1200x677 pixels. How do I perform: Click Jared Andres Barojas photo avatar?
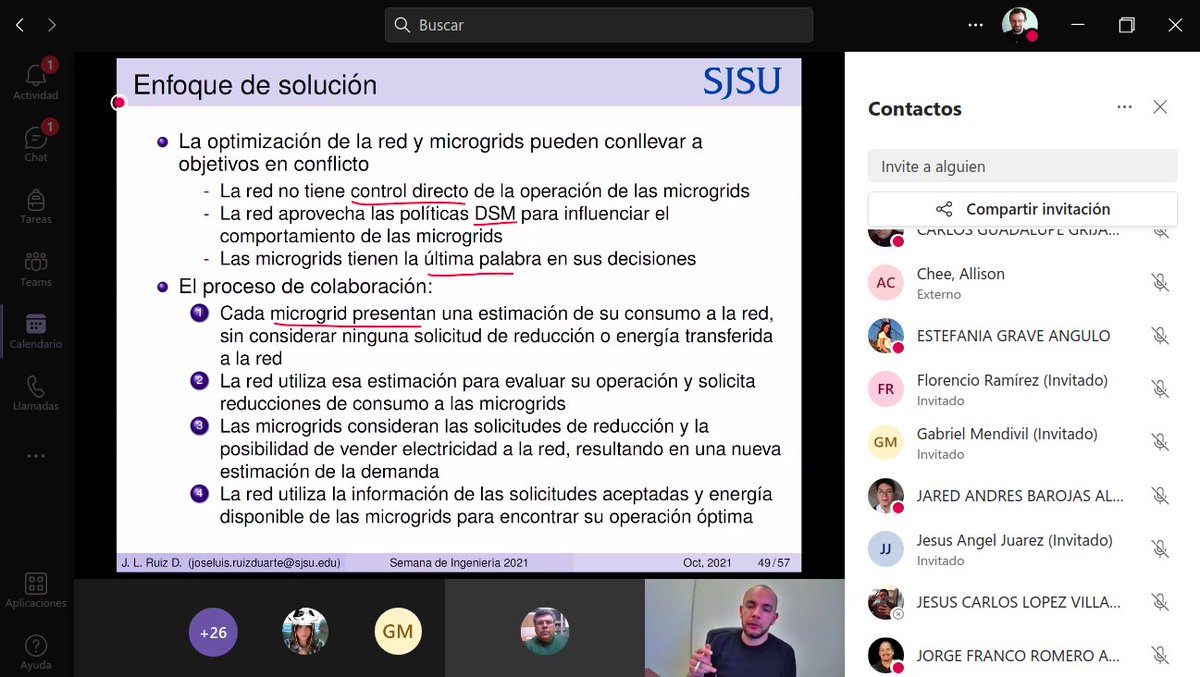(x=886, y=495)
